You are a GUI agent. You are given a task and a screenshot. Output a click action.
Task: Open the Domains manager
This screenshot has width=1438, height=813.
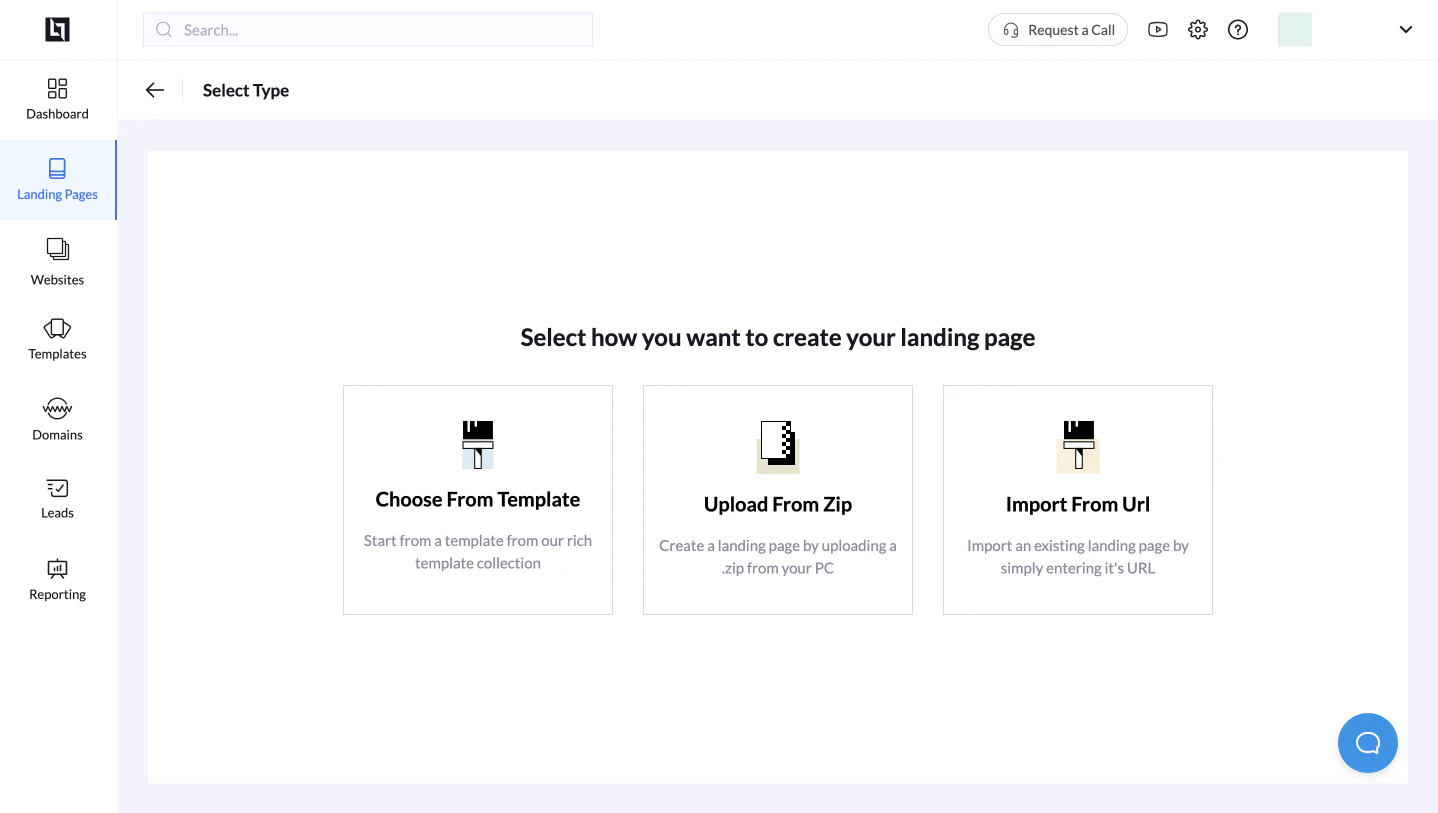tap(57, 418)
